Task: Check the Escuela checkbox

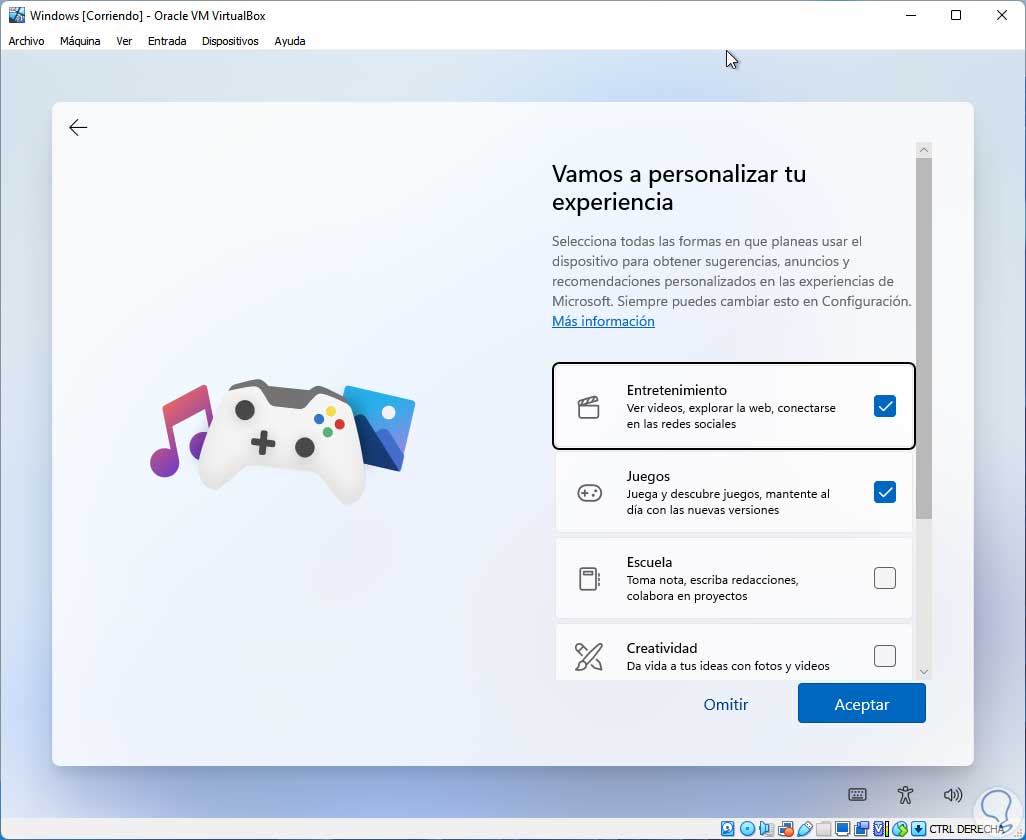Action: [x=884, y=578]
